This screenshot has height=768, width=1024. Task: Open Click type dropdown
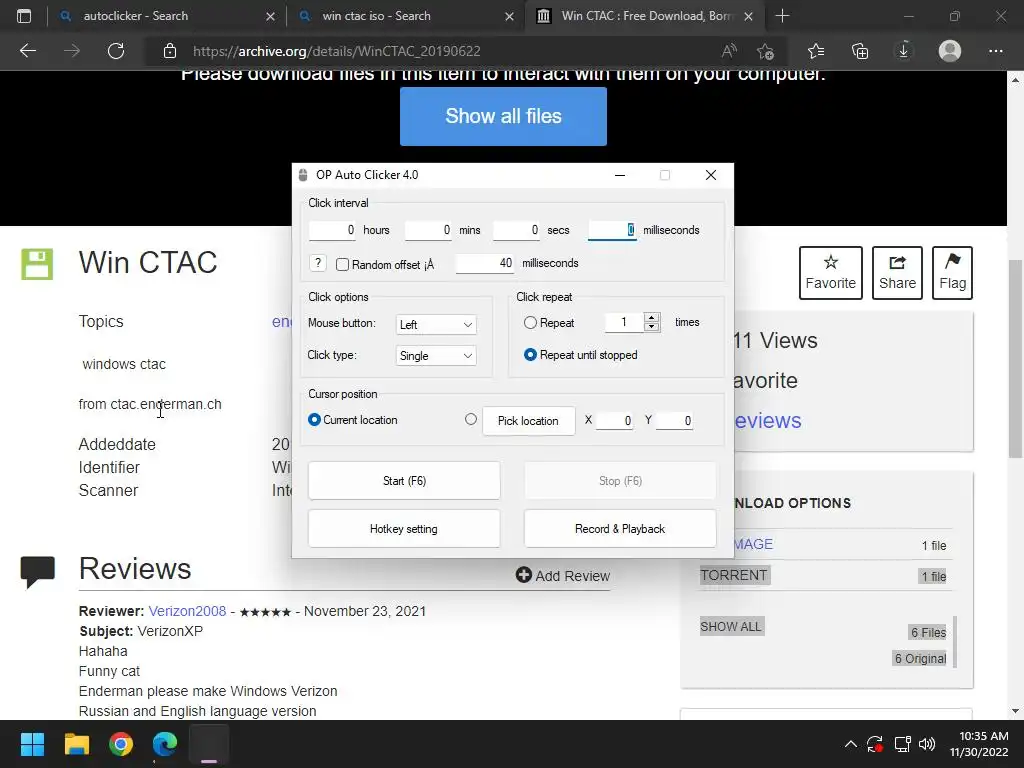(x=436, y=355)
